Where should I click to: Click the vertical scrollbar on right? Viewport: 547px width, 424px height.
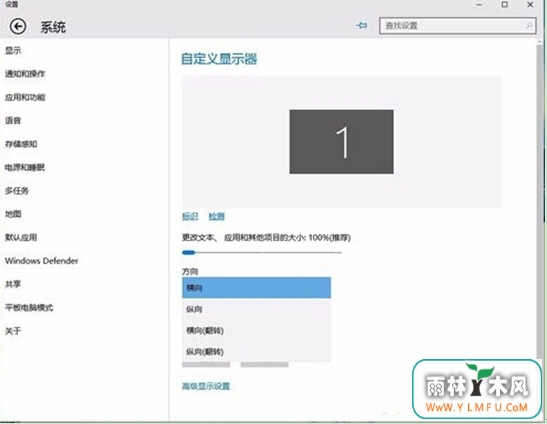(540, 201)
